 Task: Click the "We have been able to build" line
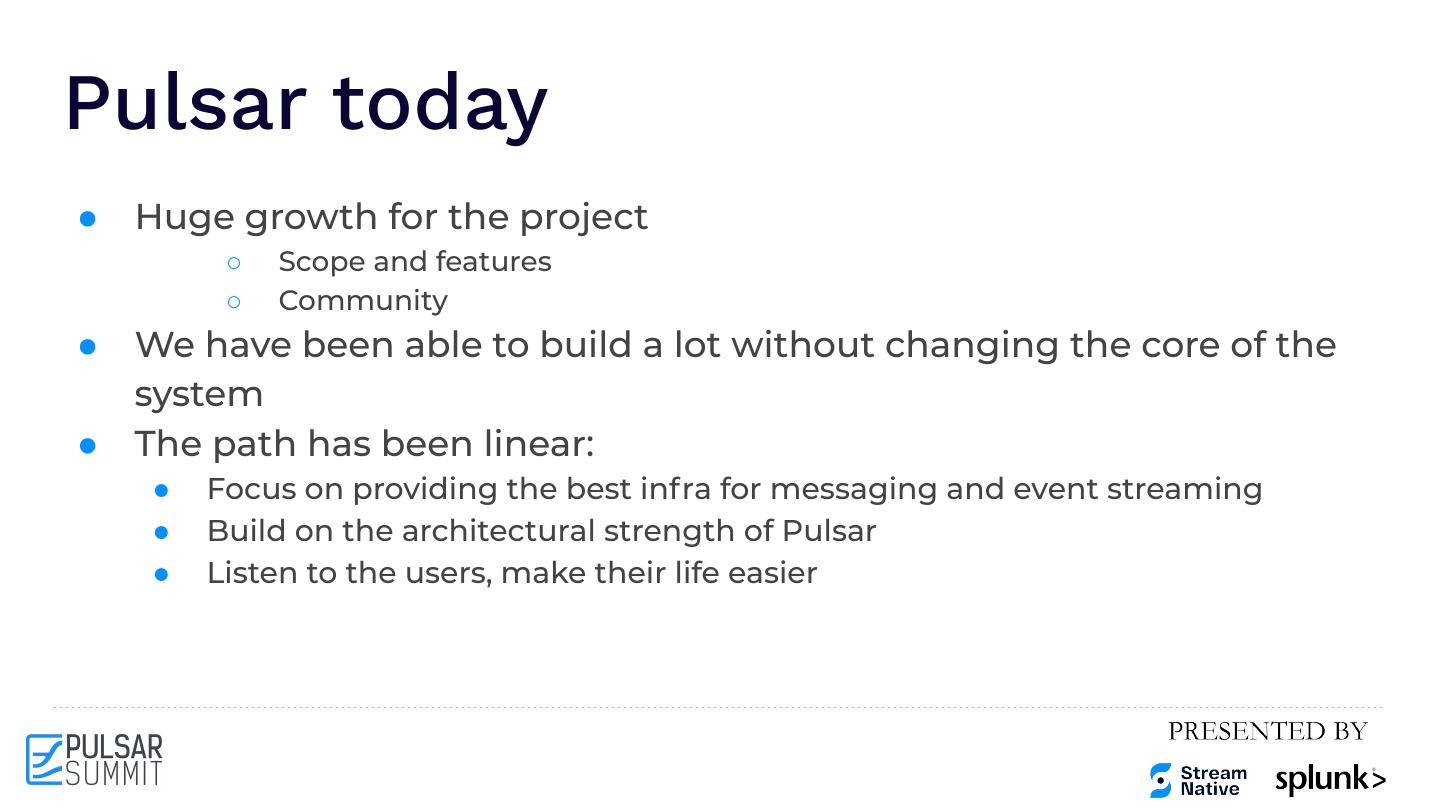pyautogui.click(x=735, y=345)
